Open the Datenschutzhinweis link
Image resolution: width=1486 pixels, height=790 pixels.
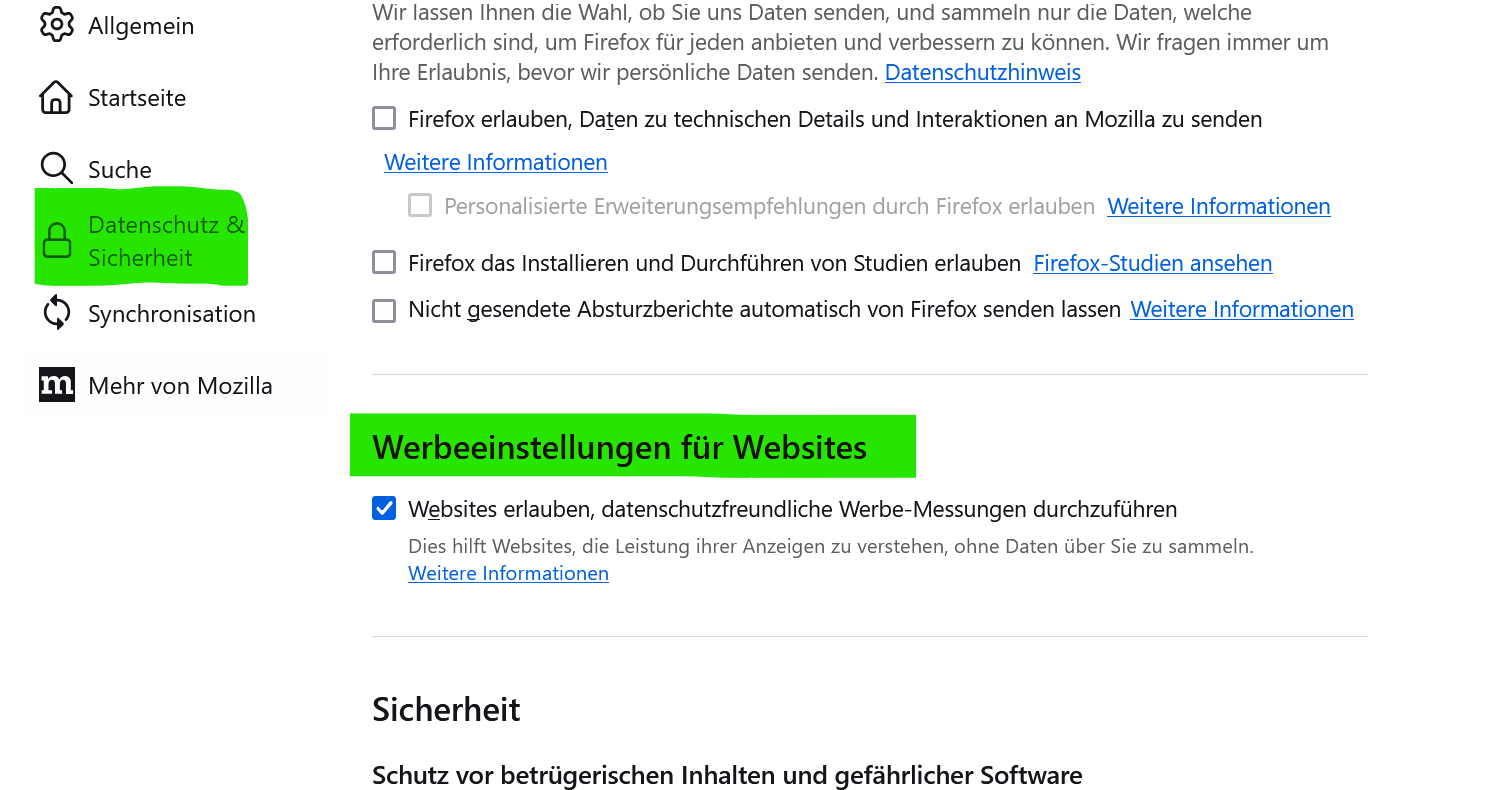pyautogui.click(x=982, y=72)
